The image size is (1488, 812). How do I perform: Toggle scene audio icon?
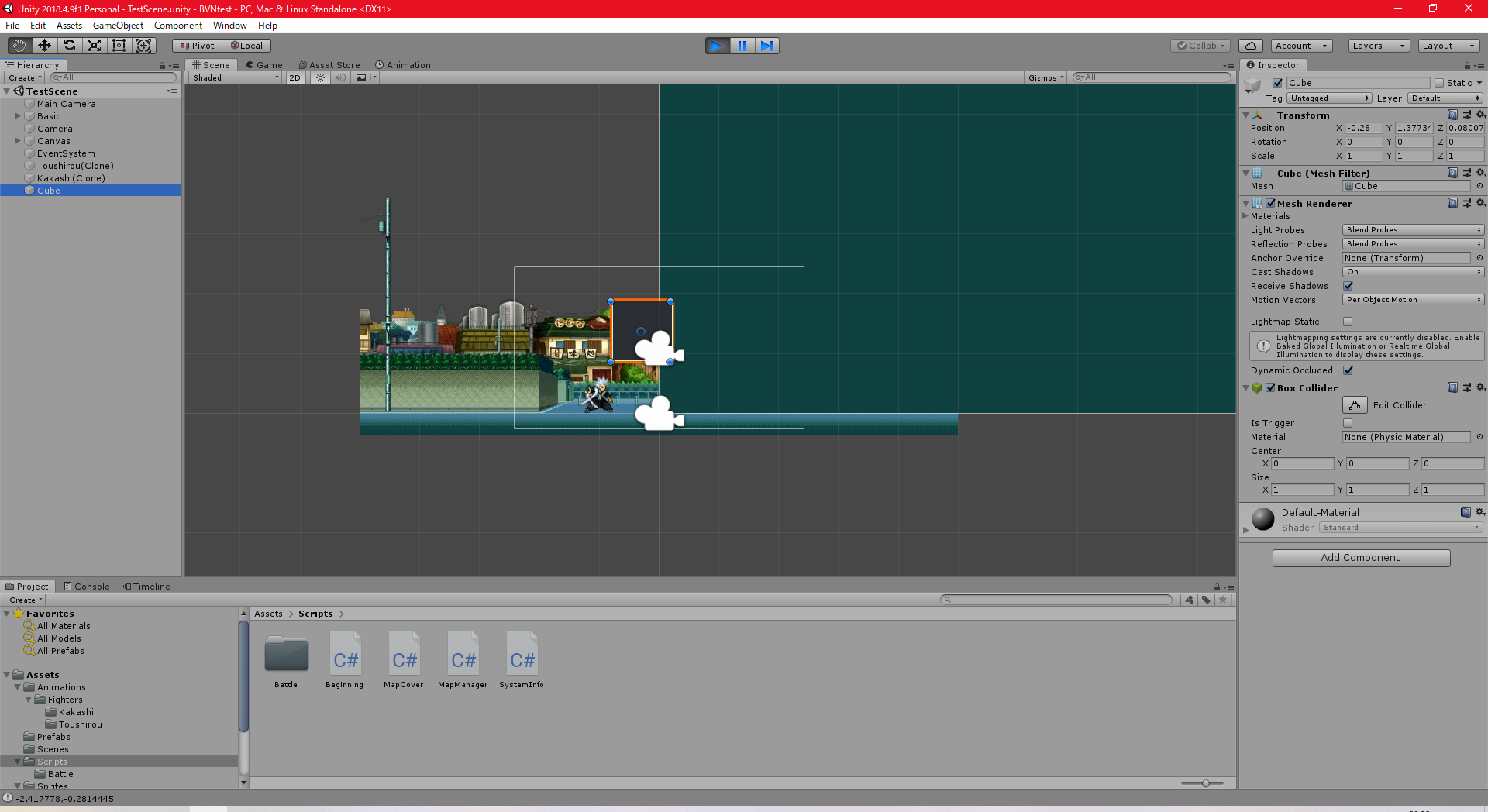(x=340, y=77)
